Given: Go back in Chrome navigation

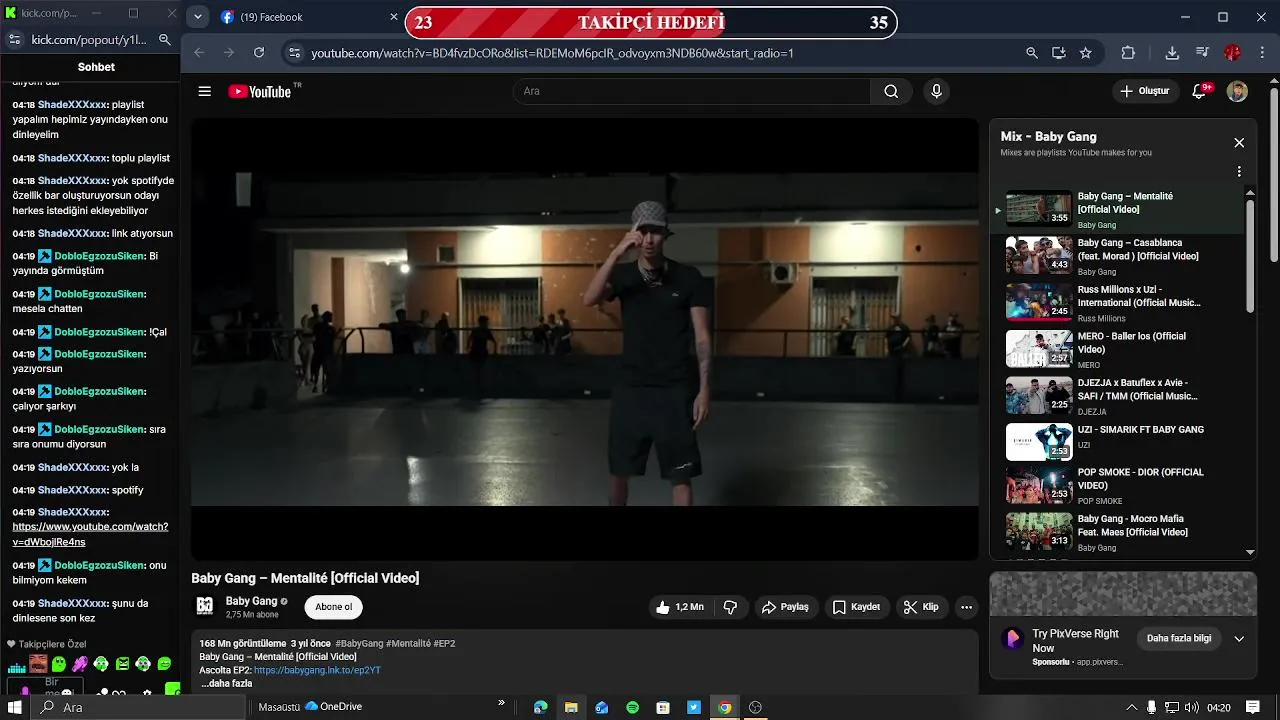Looking at the screenshot, I should (199, 53).
